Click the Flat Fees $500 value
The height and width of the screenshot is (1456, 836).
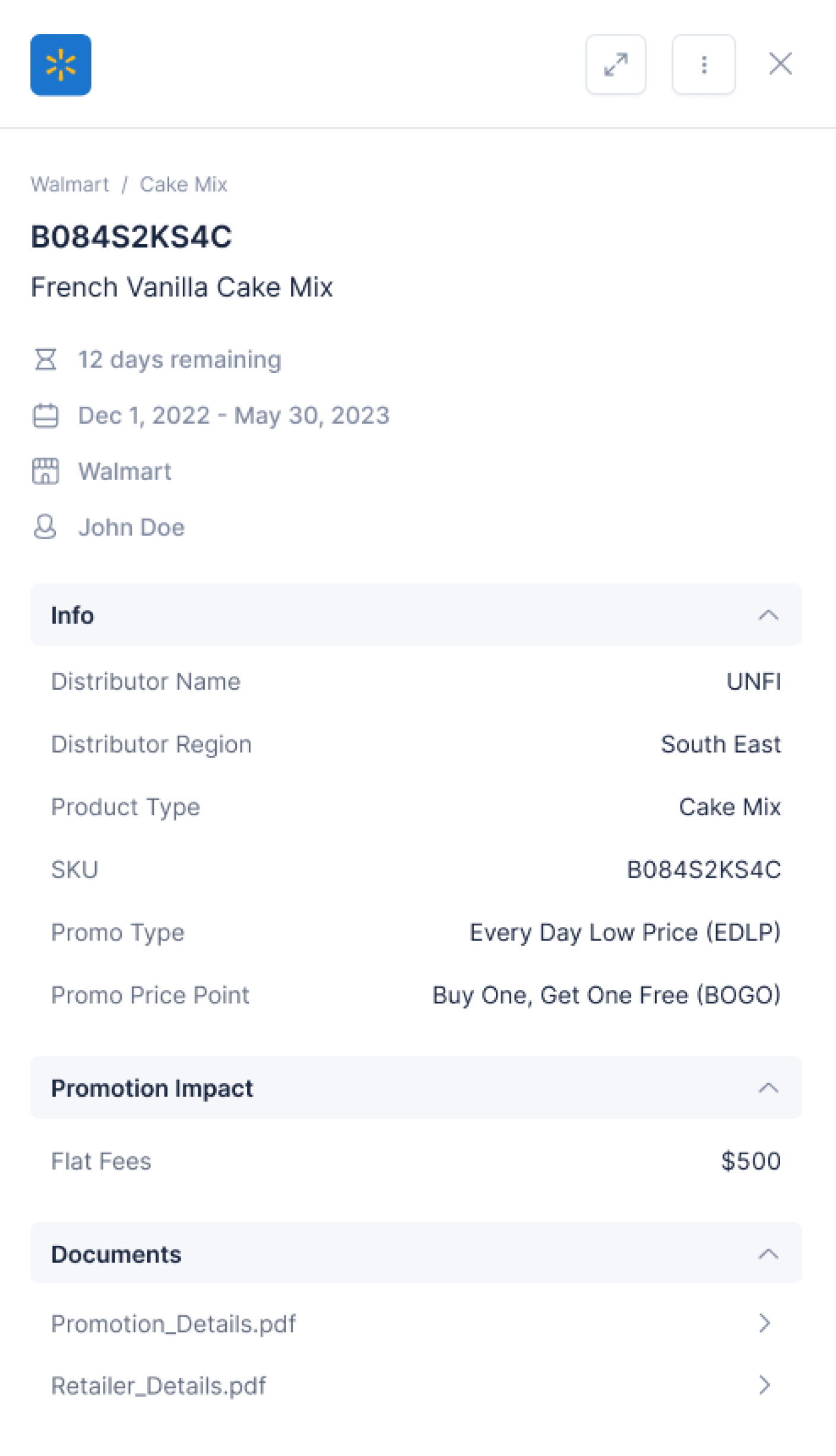(750, 1161)
